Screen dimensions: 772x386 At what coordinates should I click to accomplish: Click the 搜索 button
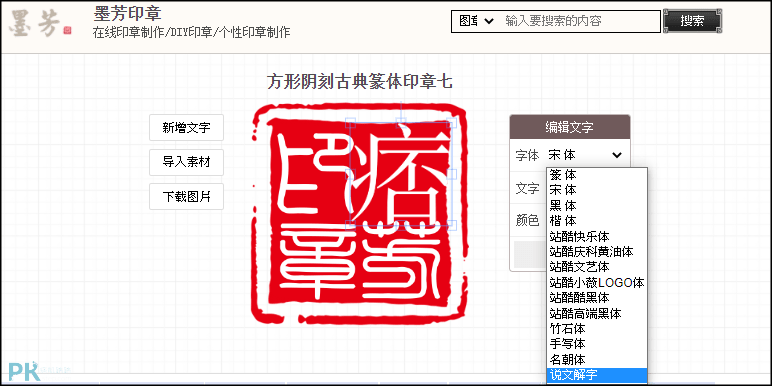(692, 21)
